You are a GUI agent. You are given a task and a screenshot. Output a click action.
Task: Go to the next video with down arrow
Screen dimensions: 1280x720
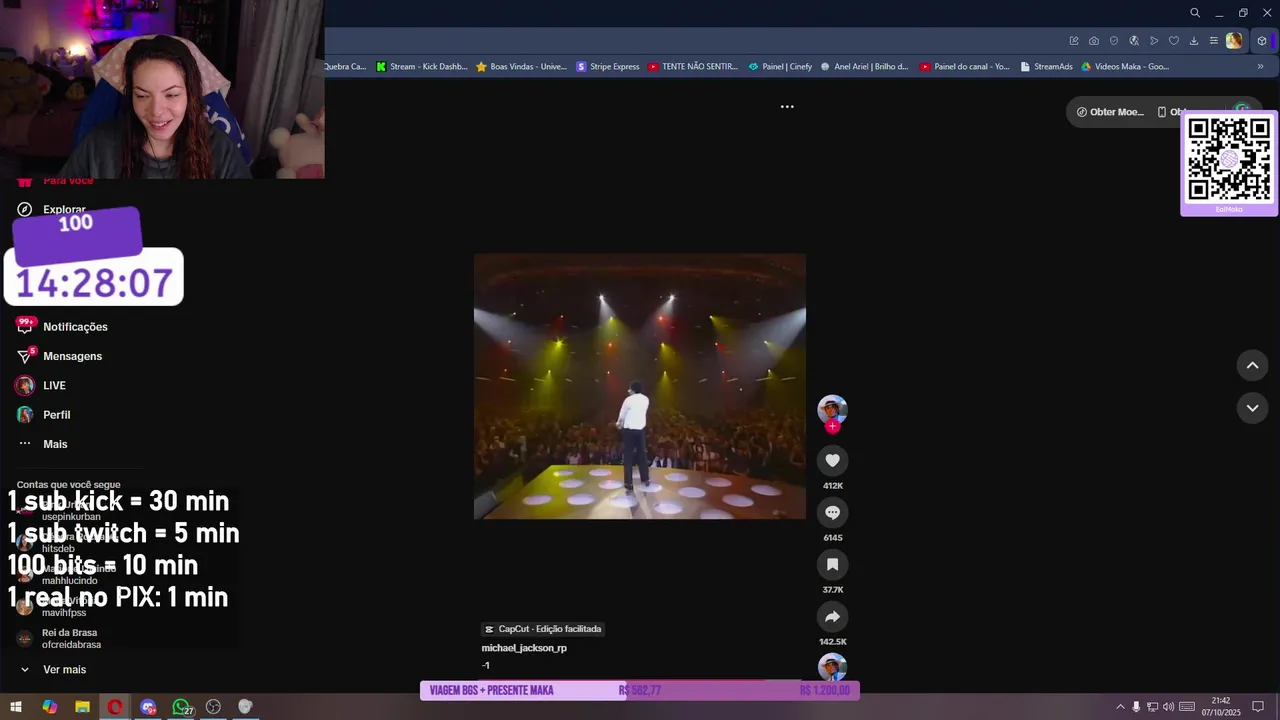(1252, 408)
